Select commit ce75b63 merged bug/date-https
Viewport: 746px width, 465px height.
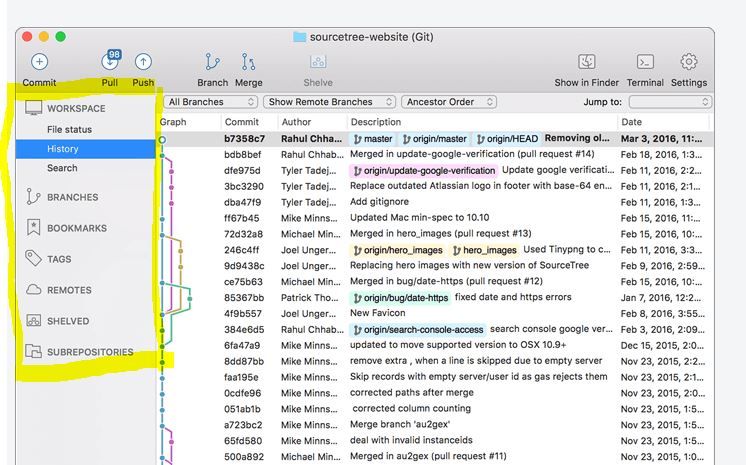[434, 281]
